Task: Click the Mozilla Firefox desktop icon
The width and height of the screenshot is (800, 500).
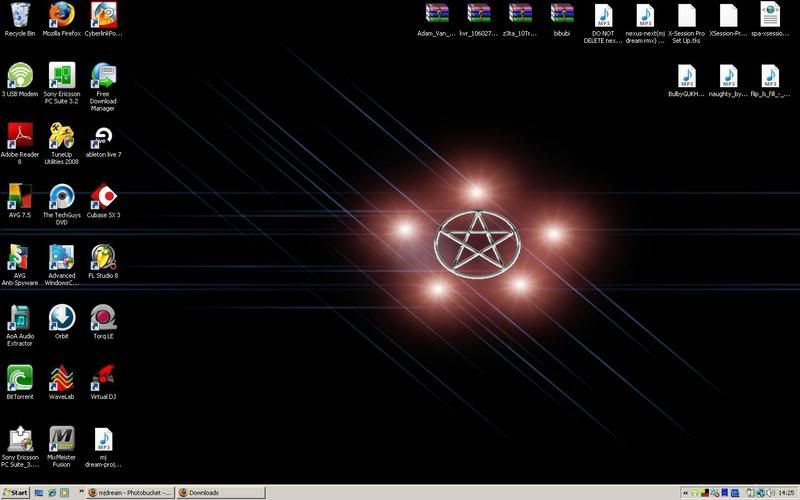Action: pos(61,15)
